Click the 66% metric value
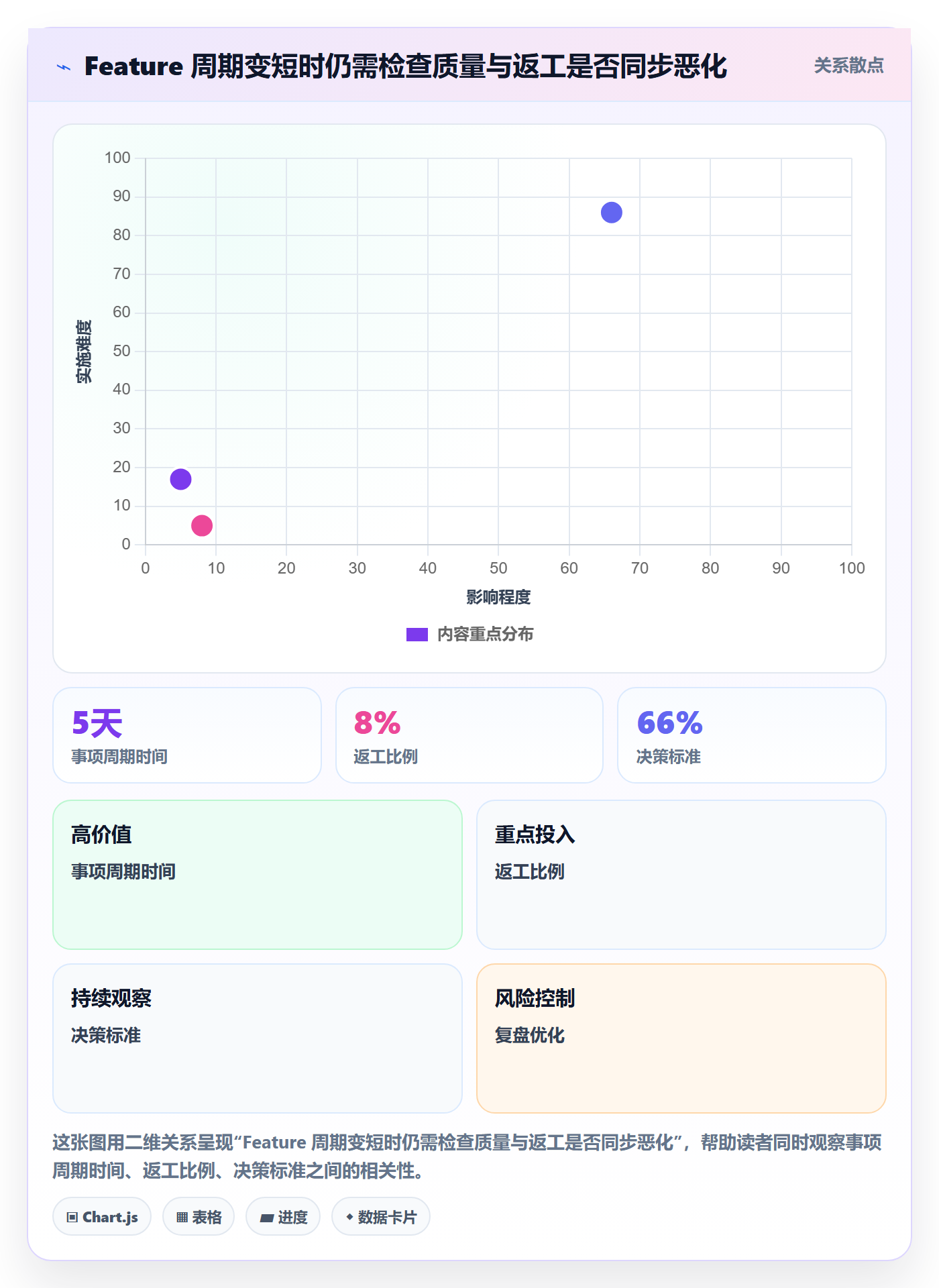Viewport: 939px width, 1288px height. [669, 723]
